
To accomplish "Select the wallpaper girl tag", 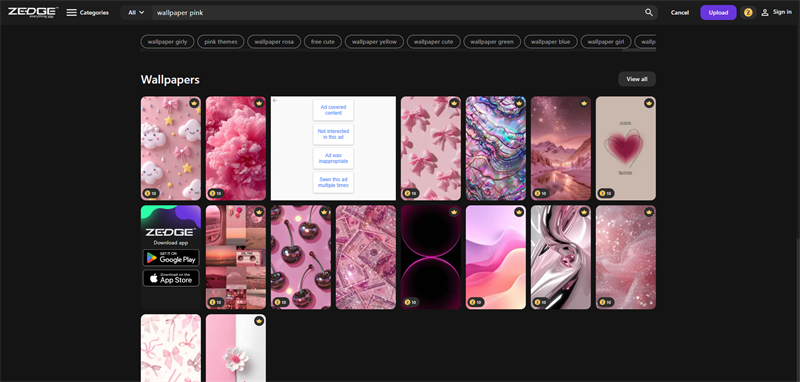I will coord(606,42).
